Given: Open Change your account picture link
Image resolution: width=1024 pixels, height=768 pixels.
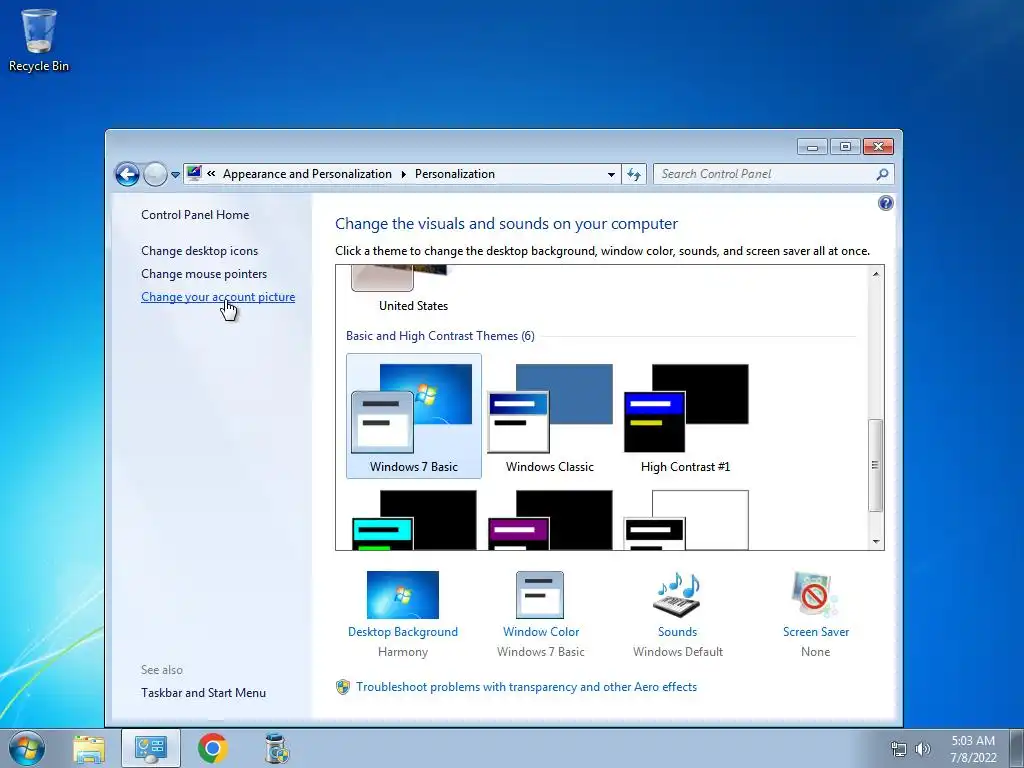Looking at the screenshot, I should click(218, 296).
